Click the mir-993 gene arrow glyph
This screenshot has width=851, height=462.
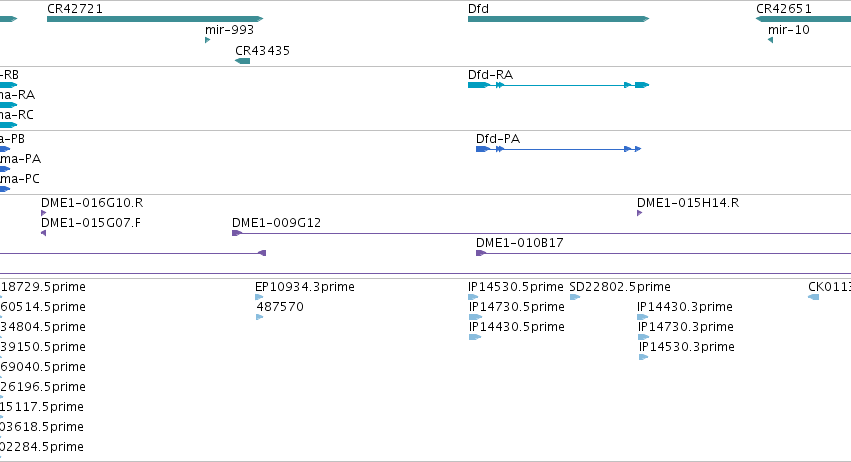[x=207, y=40]
